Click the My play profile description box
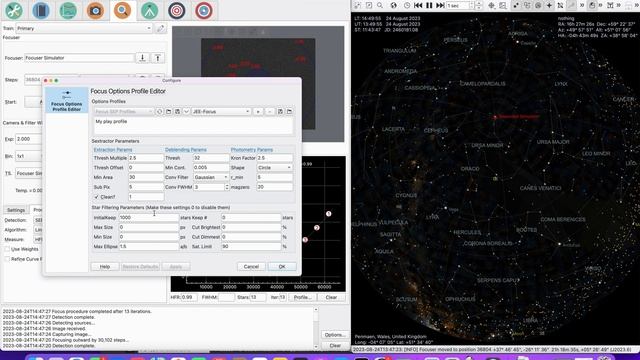Viewport: 640px width, 360px height. pyautogui.click(x=193, y=126)
